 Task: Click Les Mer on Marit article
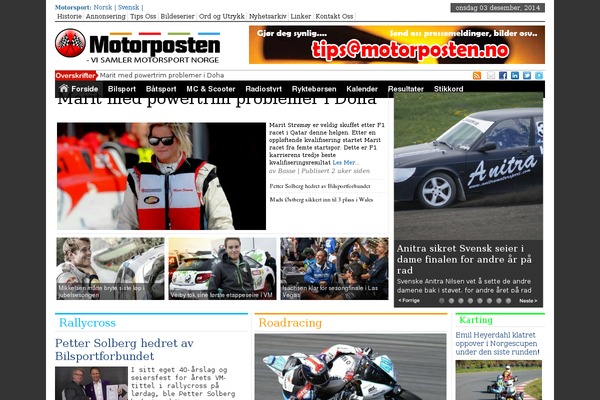click(346, 162)
